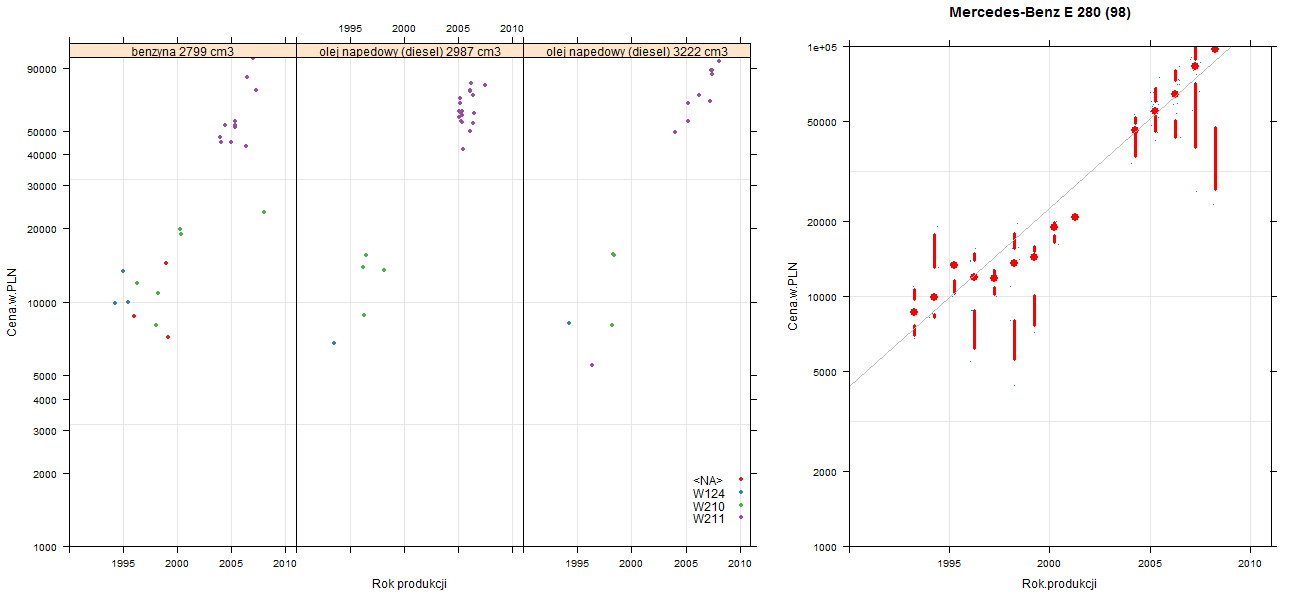The image size is (1300, 600).
Task: Click '2000' above the diesel 2987 panel
Action: click(x=404, y=29)
